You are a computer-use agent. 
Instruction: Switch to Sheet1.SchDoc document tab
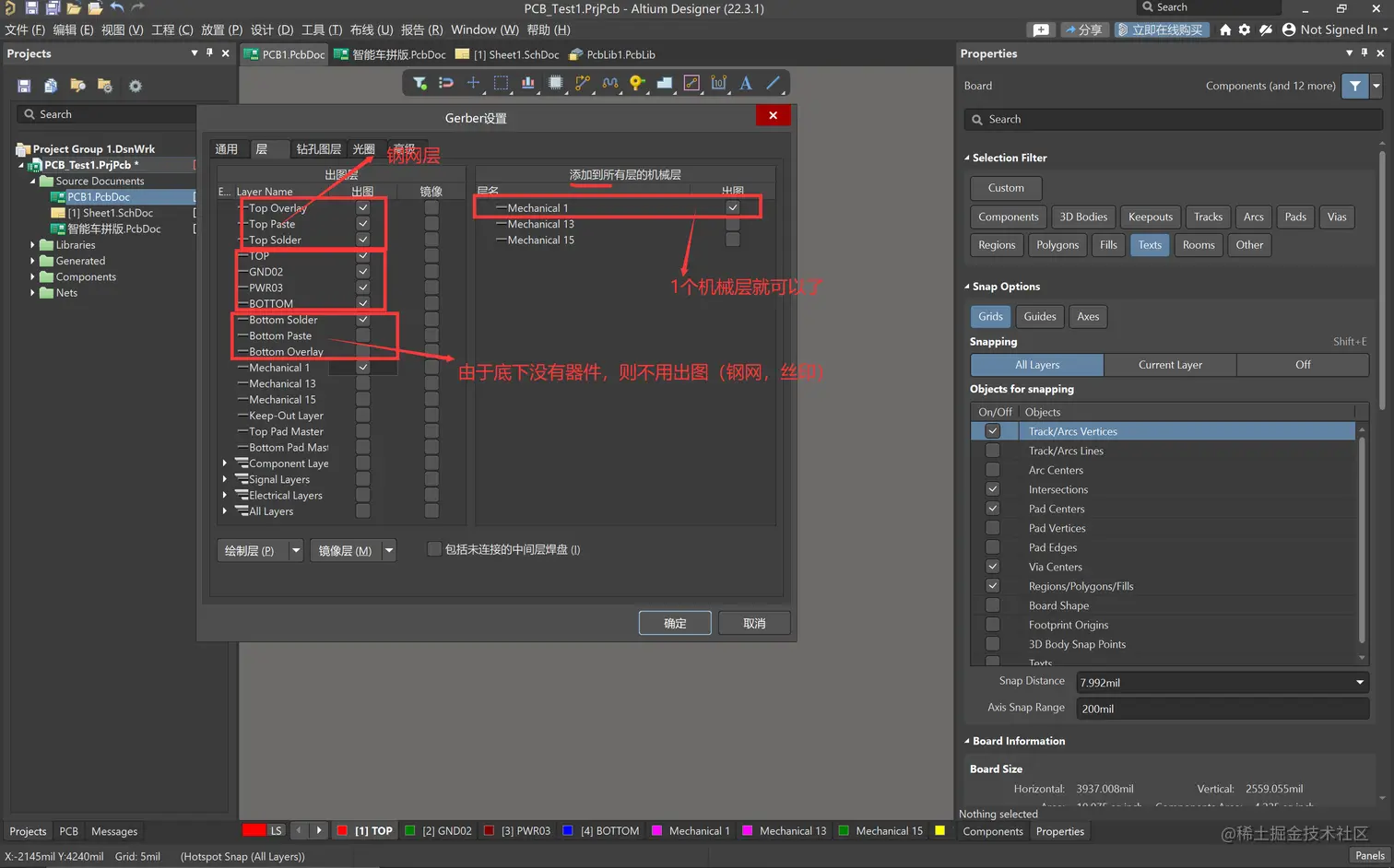point(507,54)
